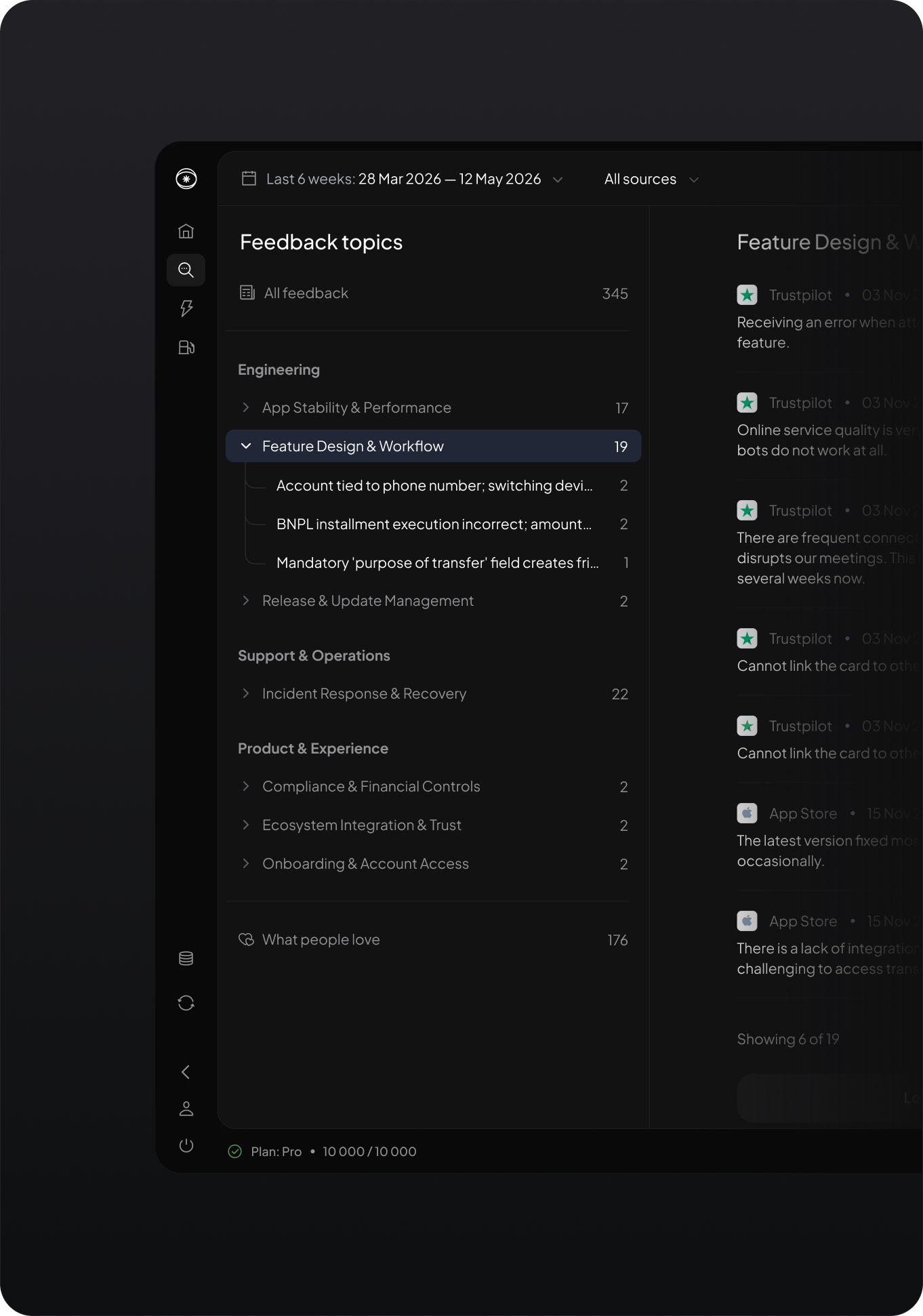Viewport: 923px width, 1316px height.
Task: Click the Product & Experience section heading
Action: [313, 748]
